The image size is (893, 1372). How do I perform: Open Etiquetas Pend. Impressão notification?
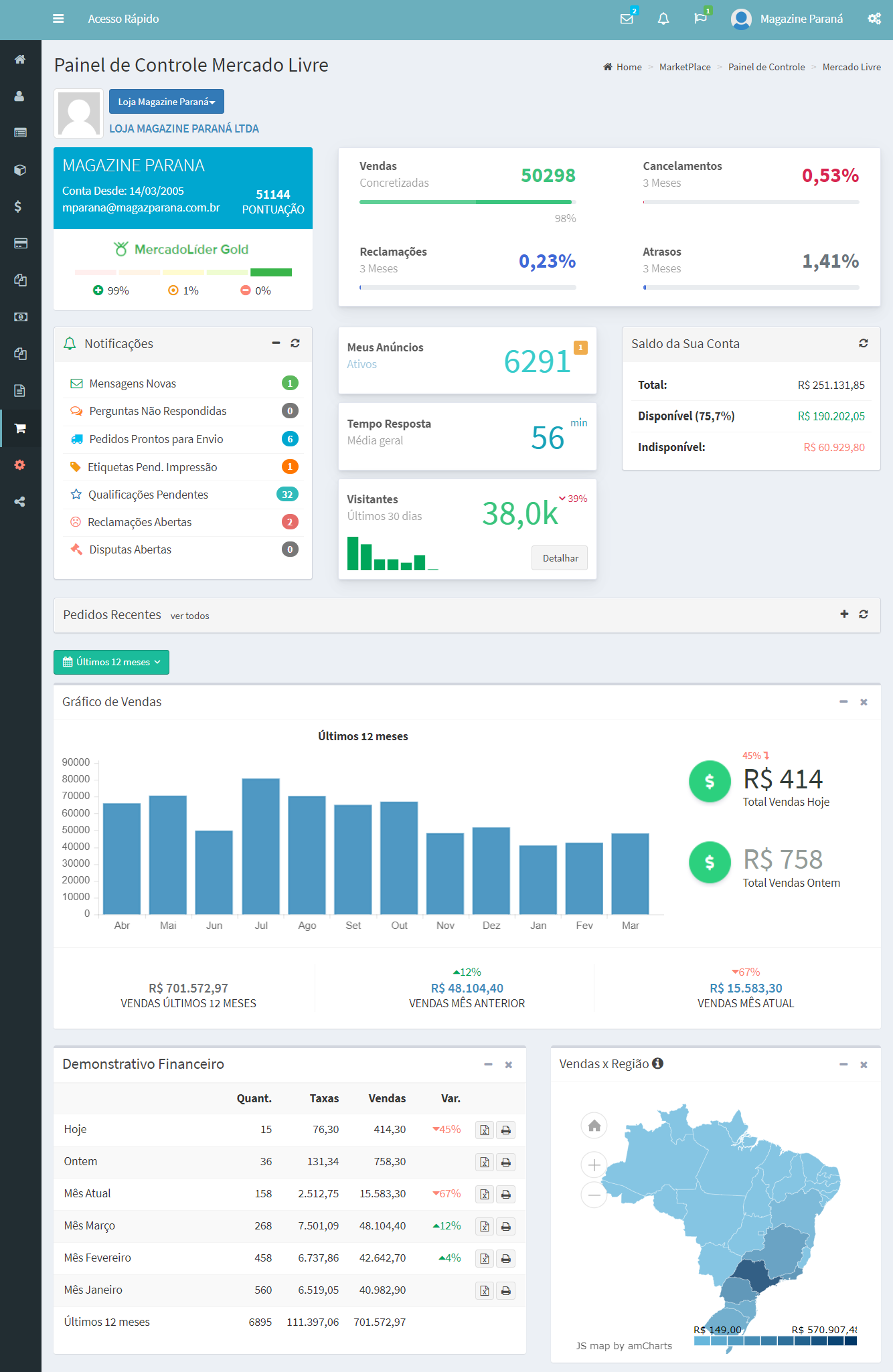point(183,467)
